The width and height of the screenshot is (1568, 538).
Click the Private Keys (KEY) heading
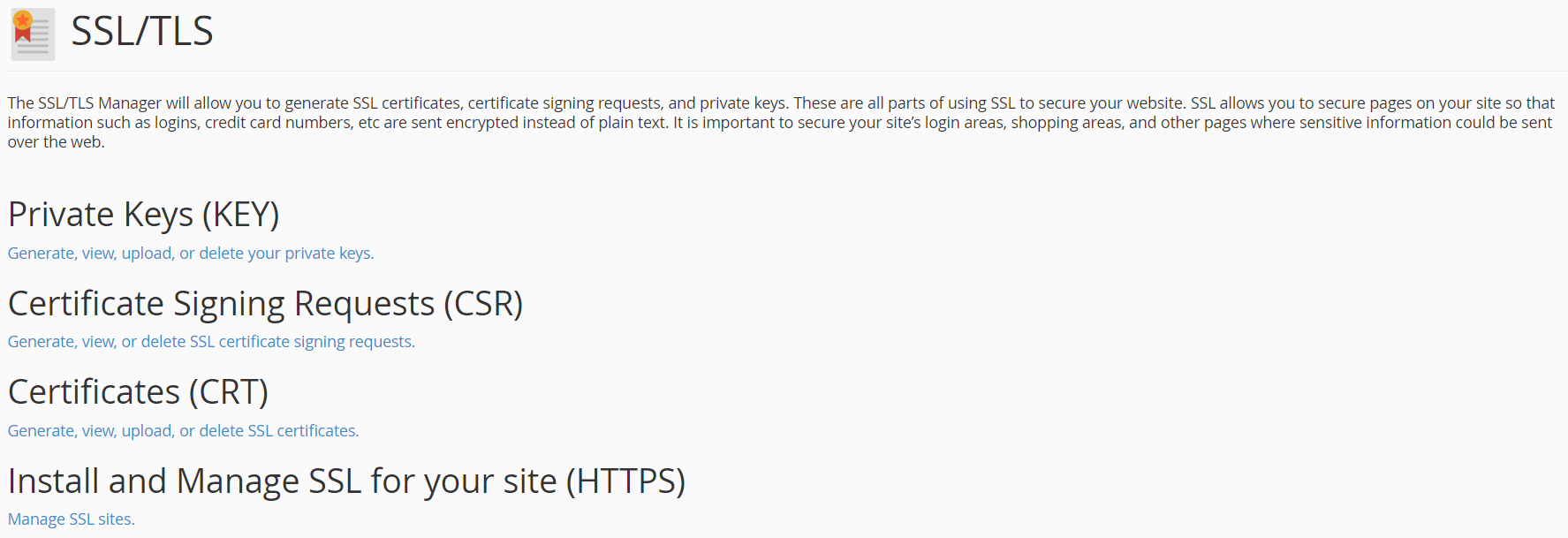pos(143,215)
